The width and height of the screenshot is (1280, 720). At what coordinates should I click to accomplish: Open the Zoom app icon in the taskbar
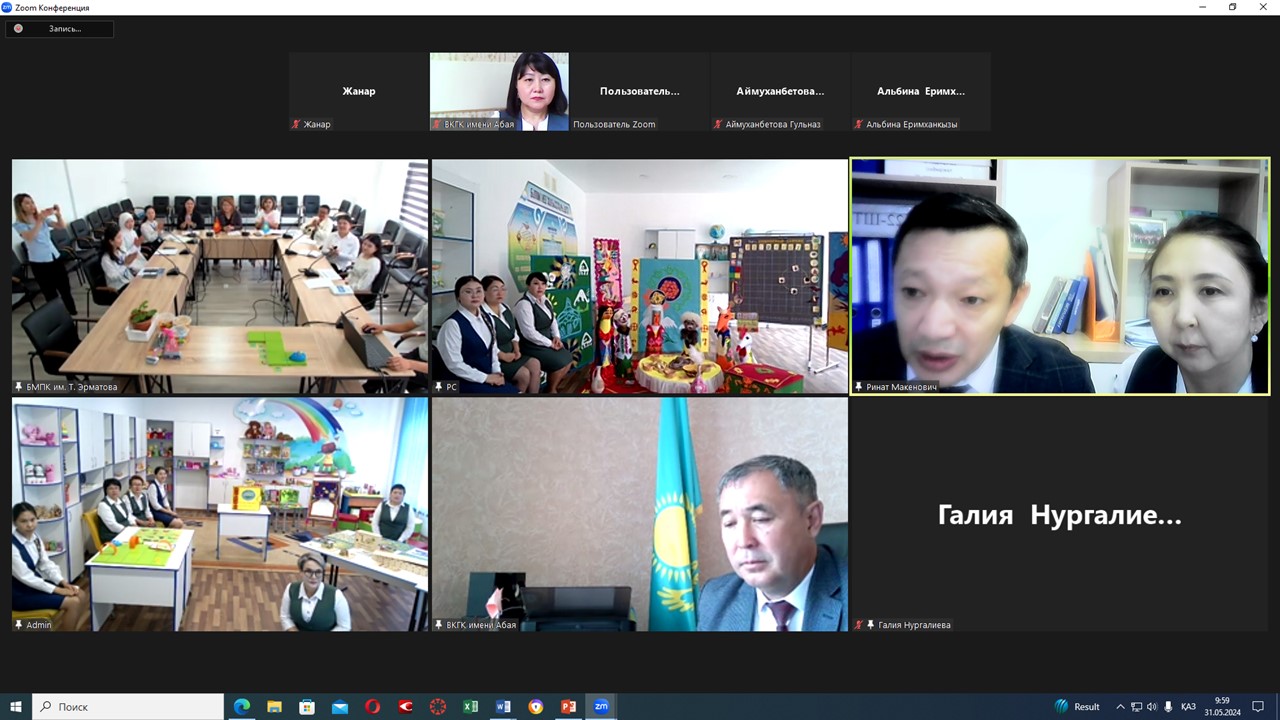coord(600,706)
